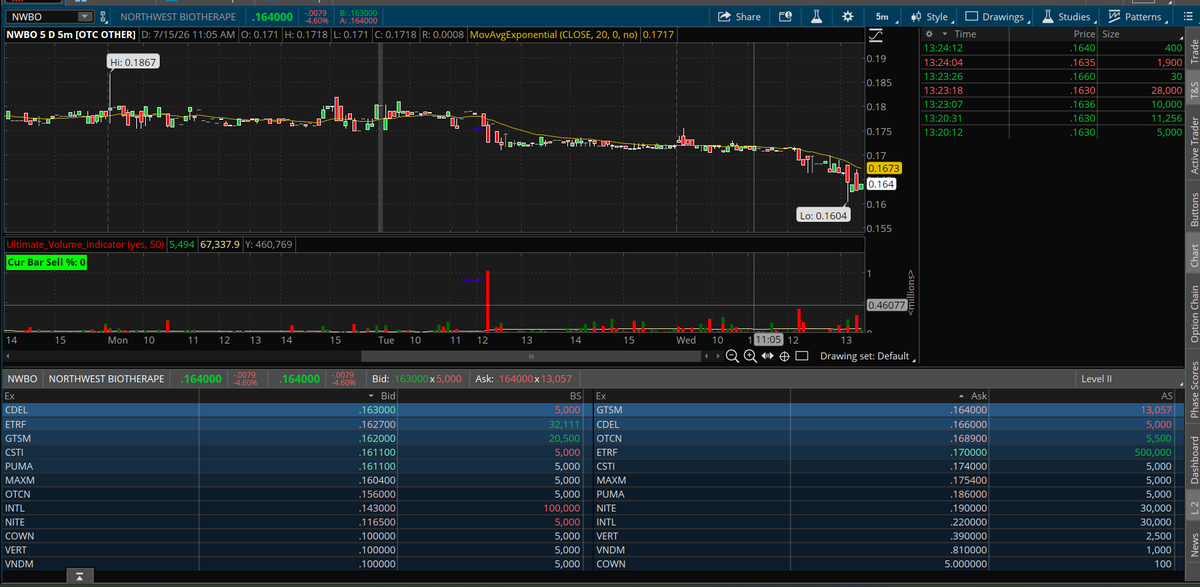Share the chart via Share button

click(x=740, y=17)
